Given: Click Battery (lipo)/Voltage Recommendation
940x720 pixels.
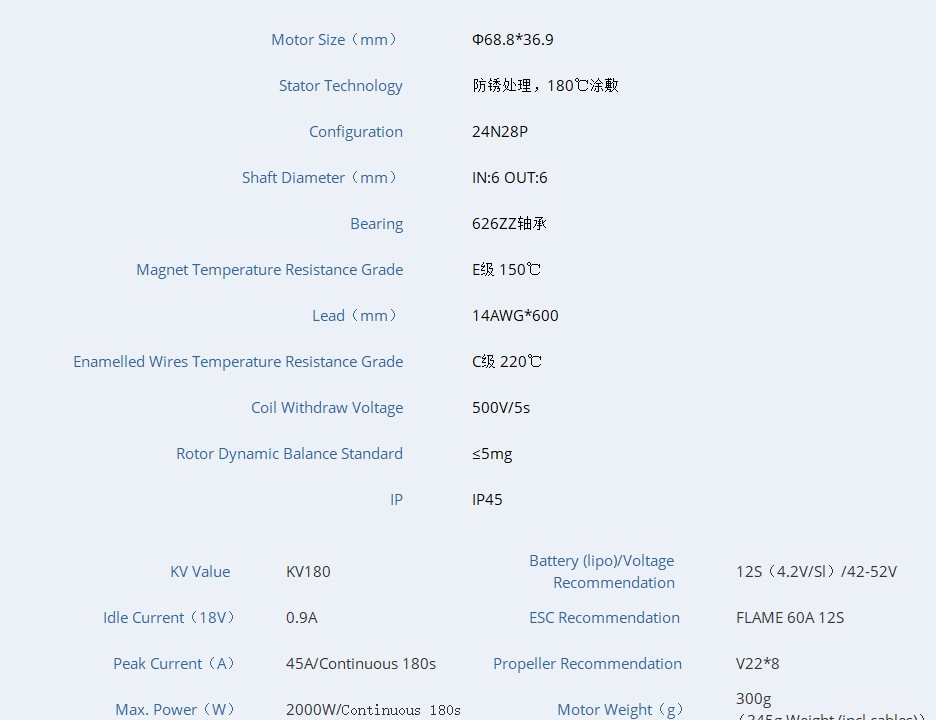Looking at the screenshot, I should click(x=601, y=571).
